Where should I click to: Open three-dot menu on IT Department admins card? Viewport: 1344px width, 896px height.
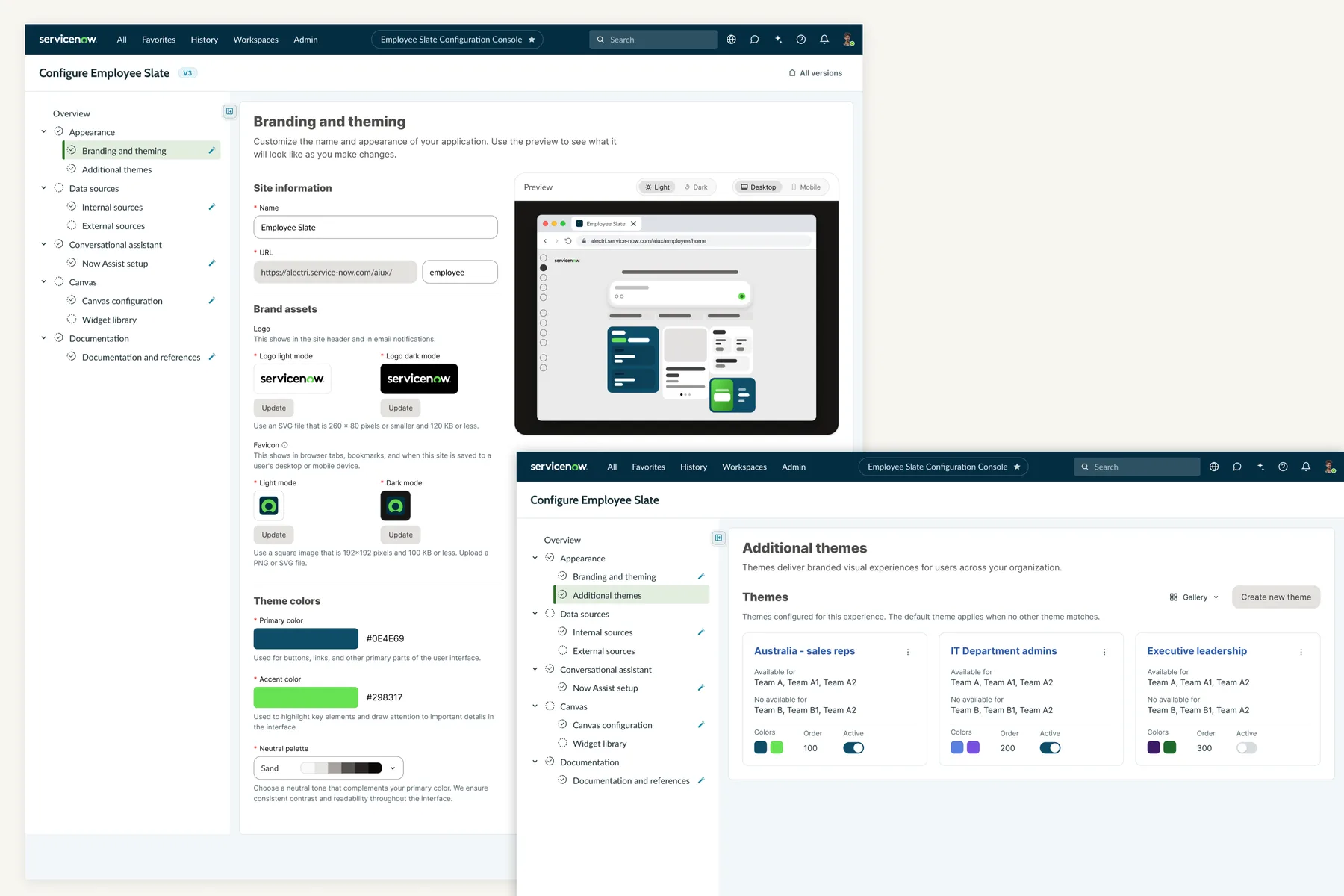click(x=1104, y=652)
